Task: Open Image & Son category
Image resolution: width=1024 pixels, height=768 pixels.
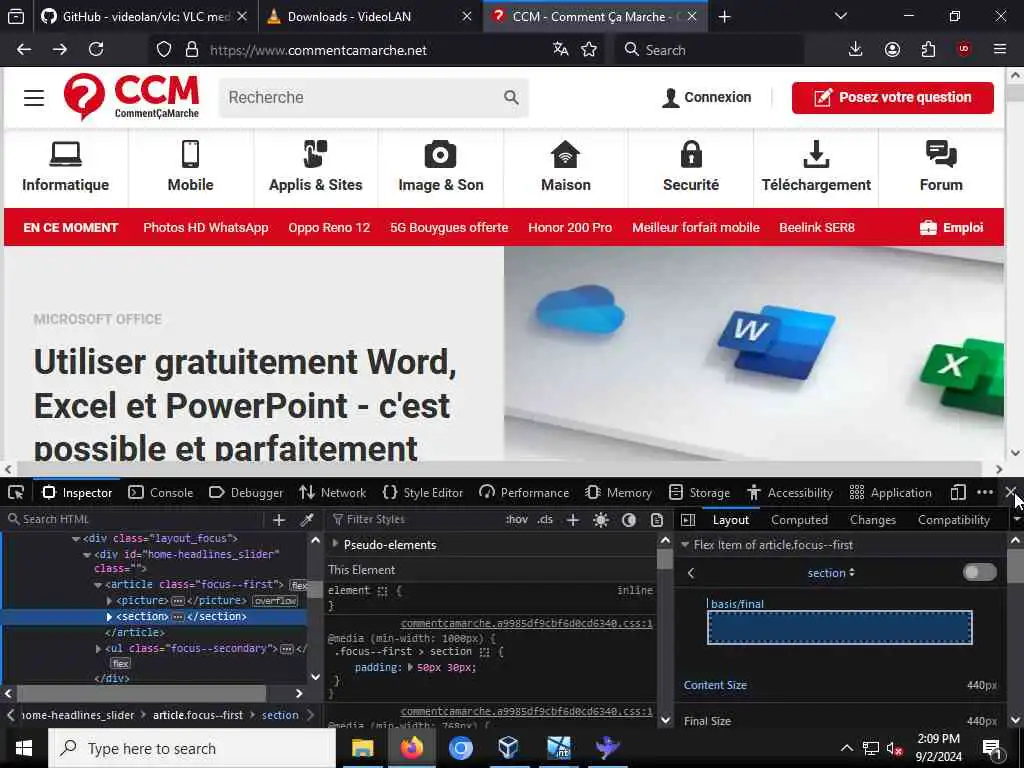Action: click(441, 168)
